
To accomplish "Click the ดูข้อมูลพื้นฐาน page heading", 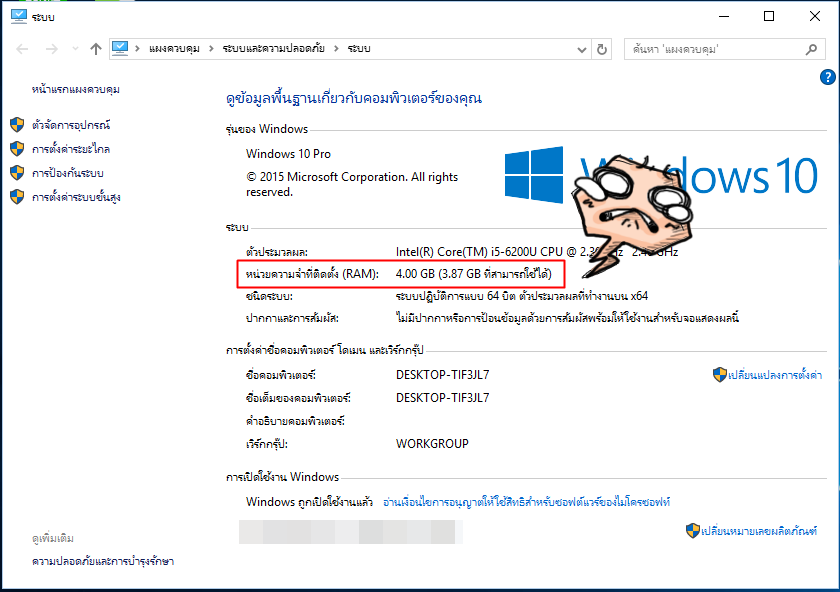I will (x=354, y=99).
